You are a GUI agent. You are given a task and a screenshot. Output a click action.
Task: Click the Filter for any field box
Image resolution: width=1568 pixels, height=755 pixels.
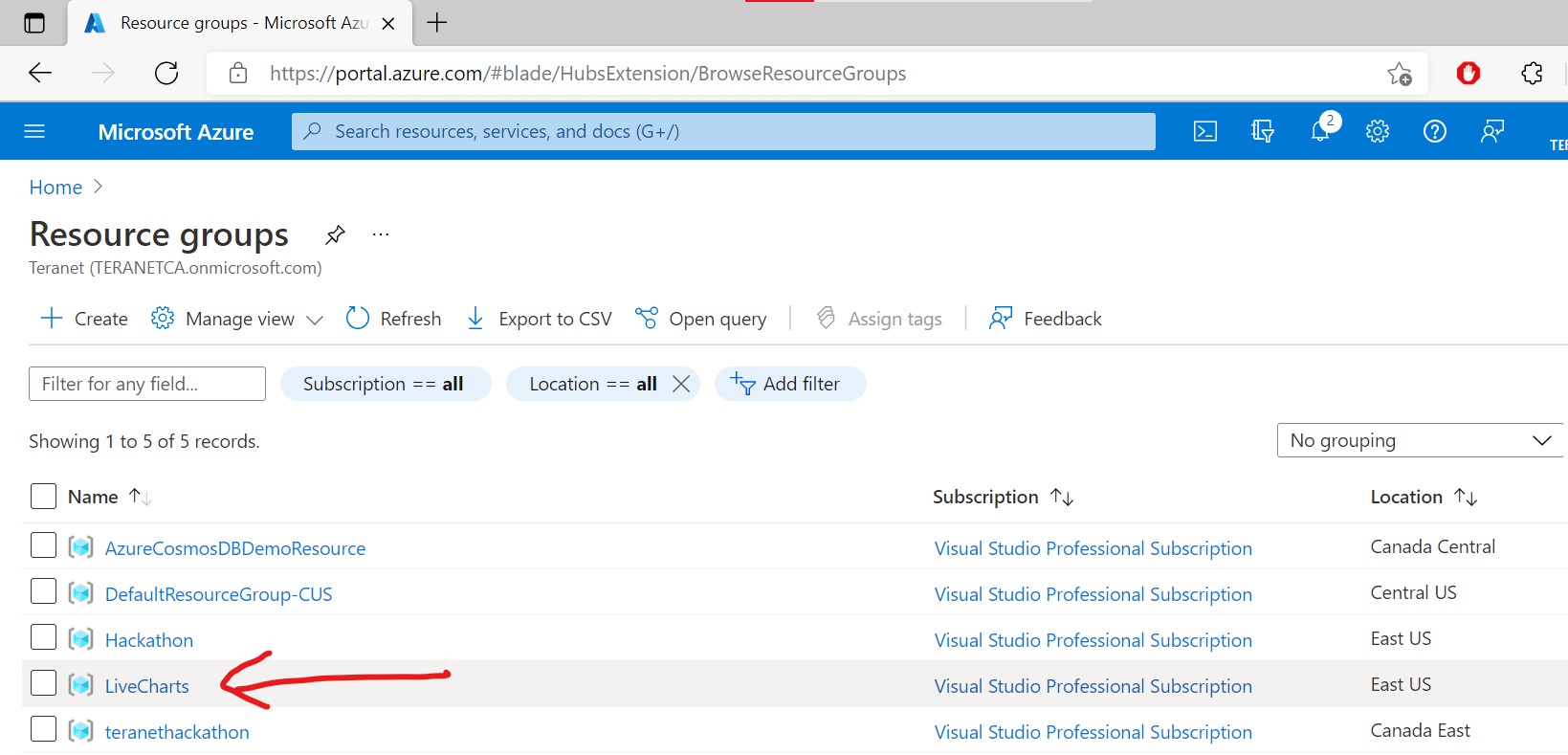[147, 384]
